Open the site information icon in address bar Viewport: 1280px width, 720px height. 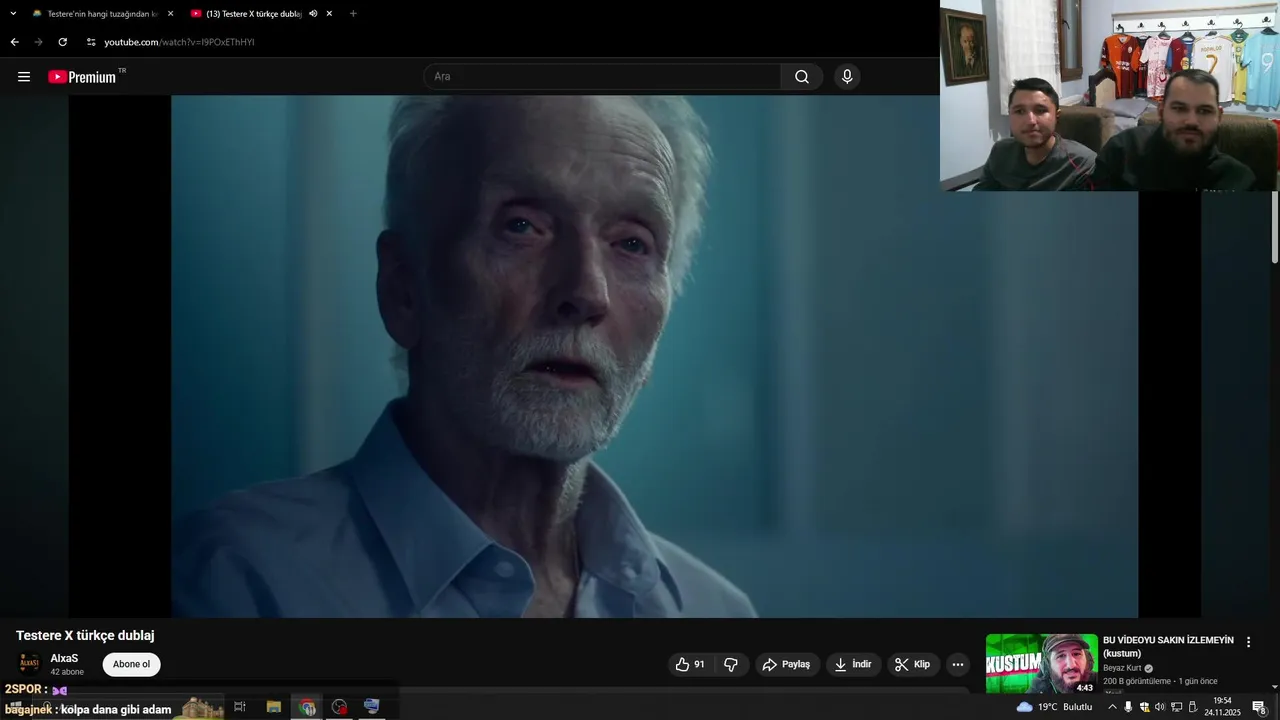click(x=90, y=42)
